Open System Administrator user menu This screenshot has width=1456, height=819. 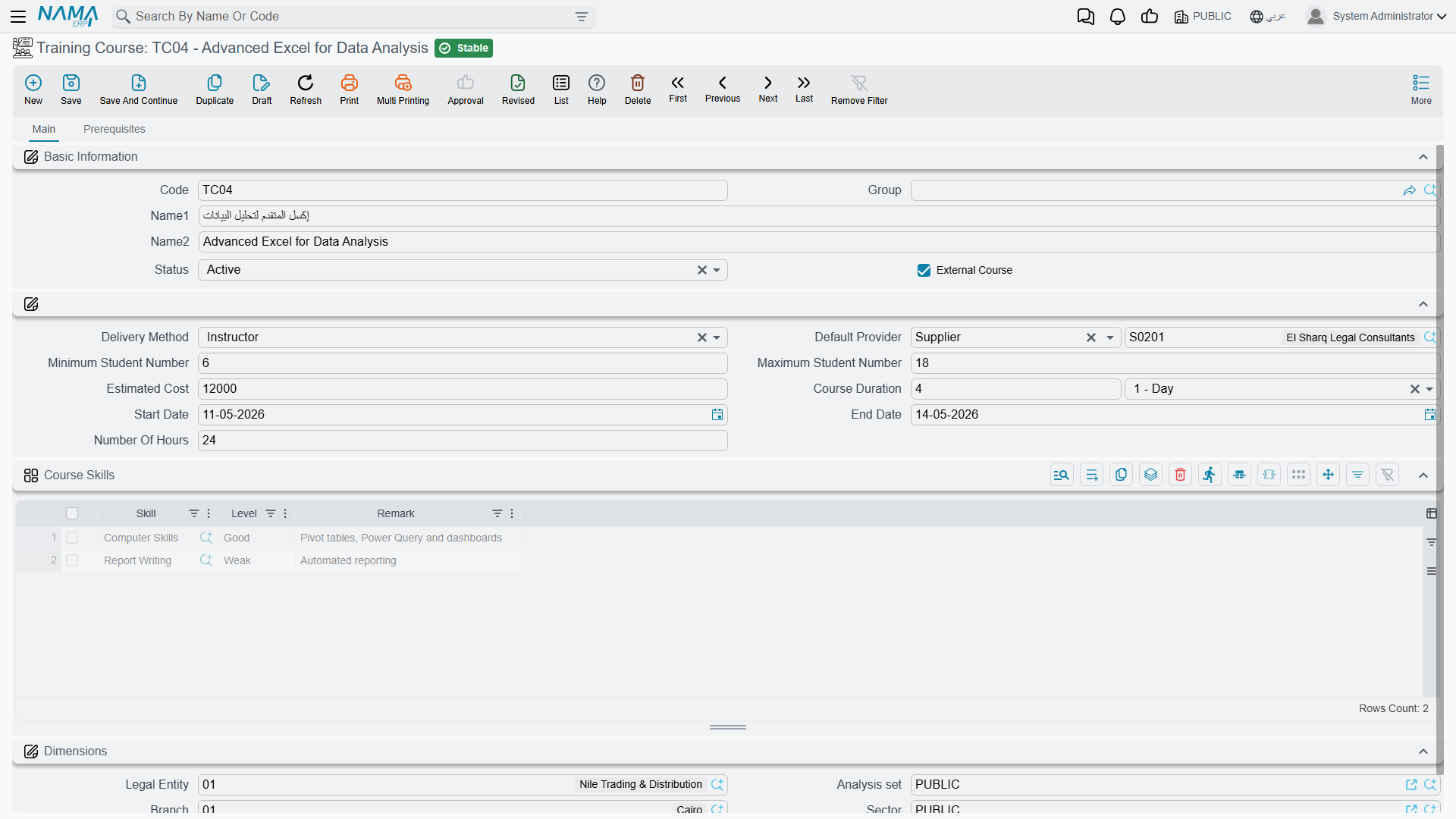[x=1376, y=17]
